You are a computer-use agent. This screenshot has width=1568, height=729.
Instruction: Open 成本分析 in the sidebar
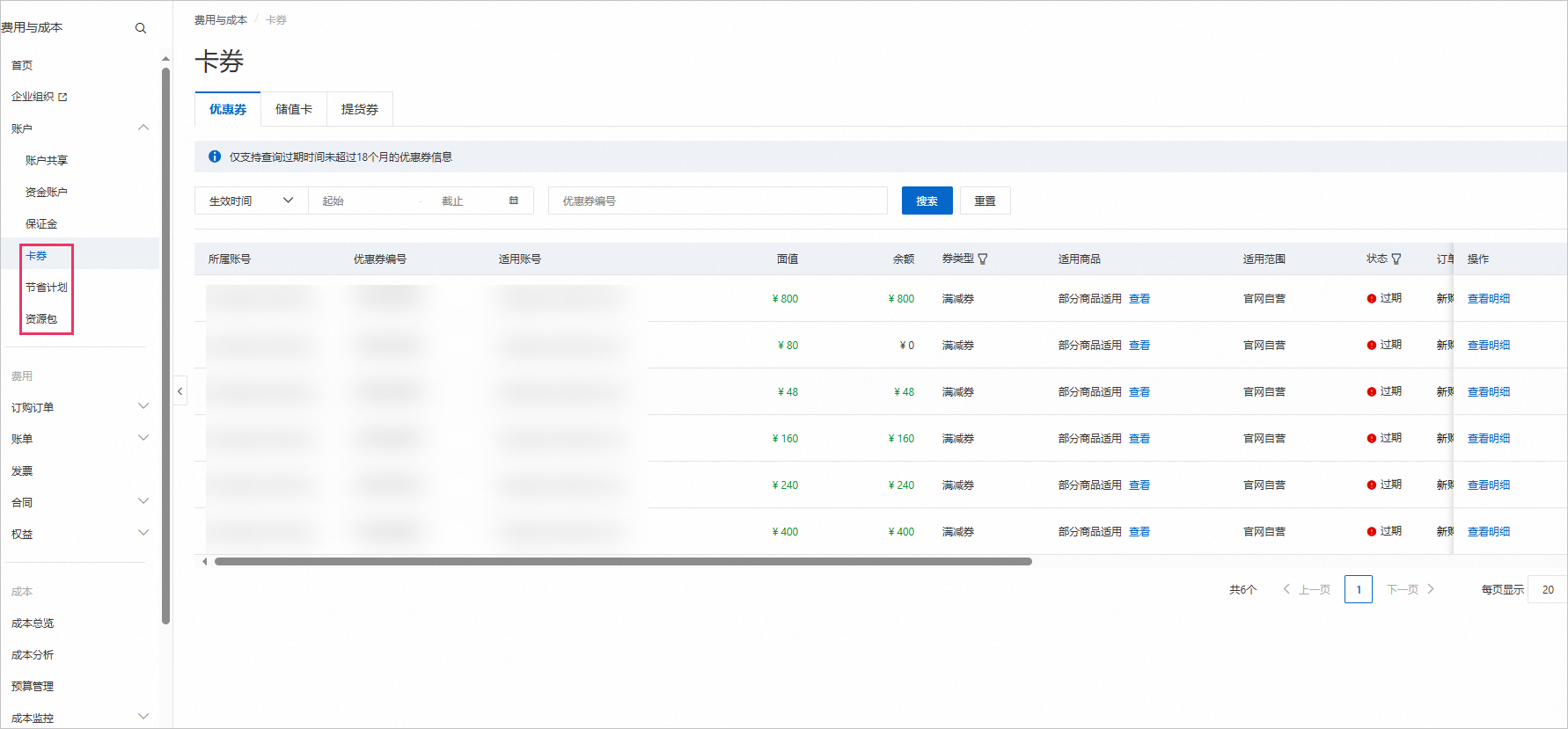[33, 654]
